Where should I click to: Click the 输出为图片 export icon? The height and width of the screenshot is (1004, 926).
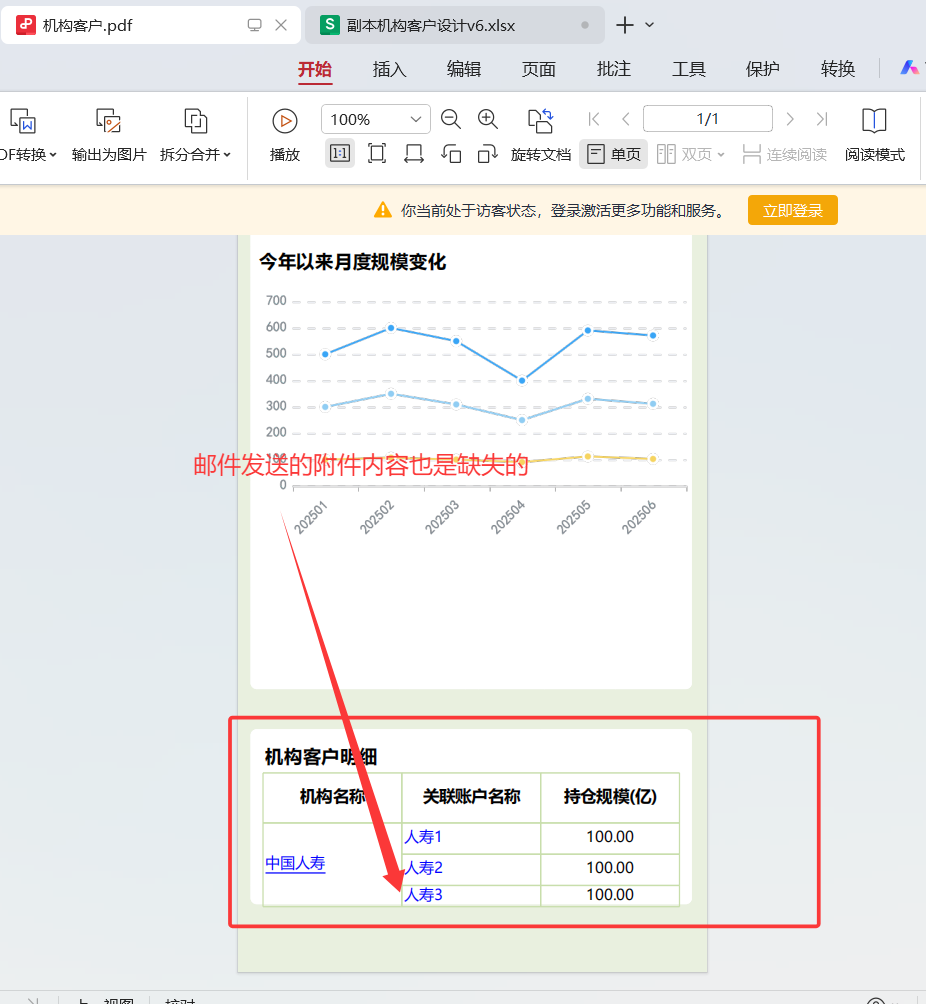click(109, 121)
